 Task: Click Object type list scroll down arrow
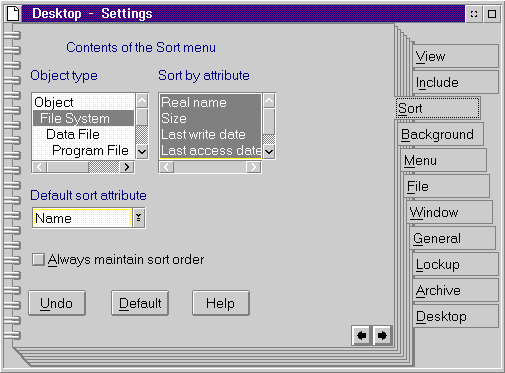tap(142, 152)
